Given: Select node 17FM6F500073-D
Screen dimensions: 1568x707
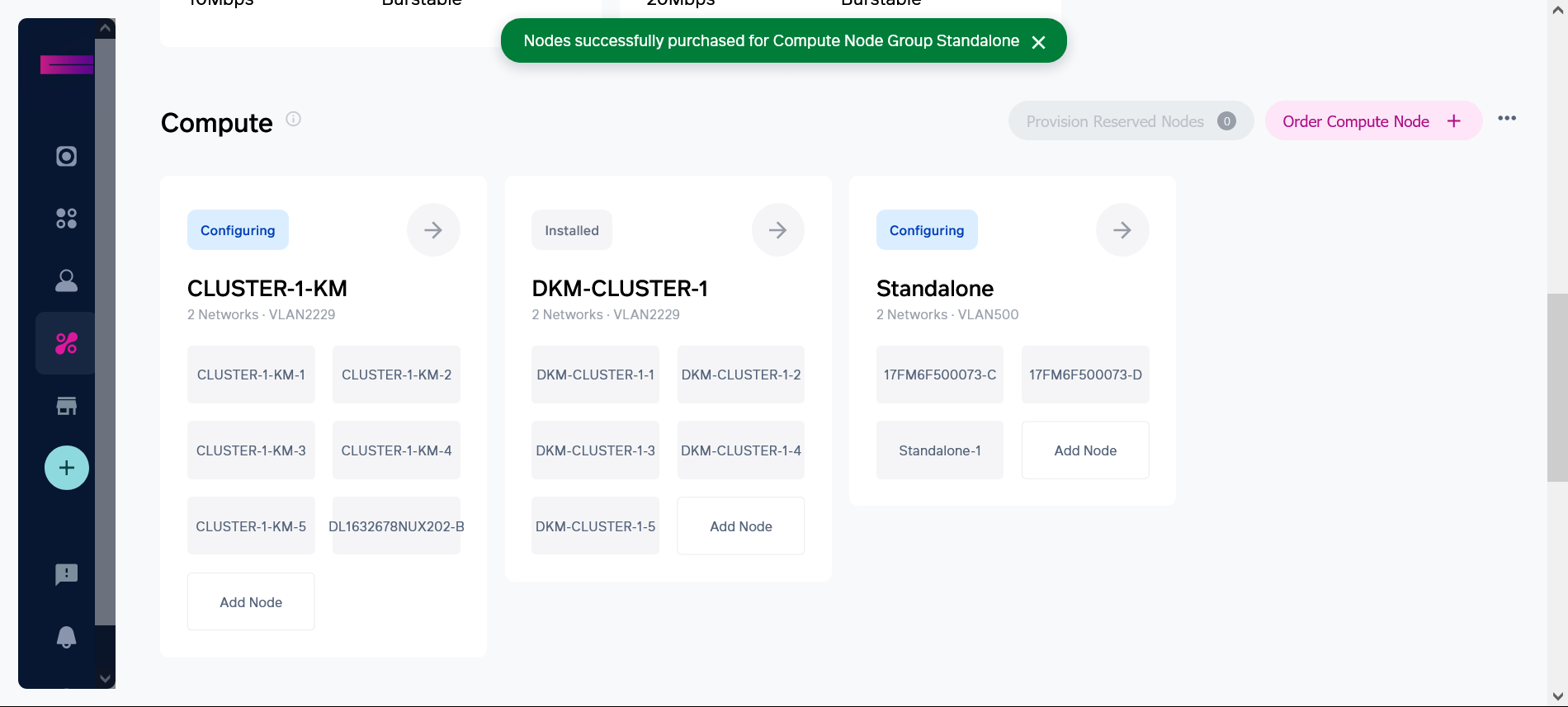Looking at the screenshot, I should point(1085,375).
